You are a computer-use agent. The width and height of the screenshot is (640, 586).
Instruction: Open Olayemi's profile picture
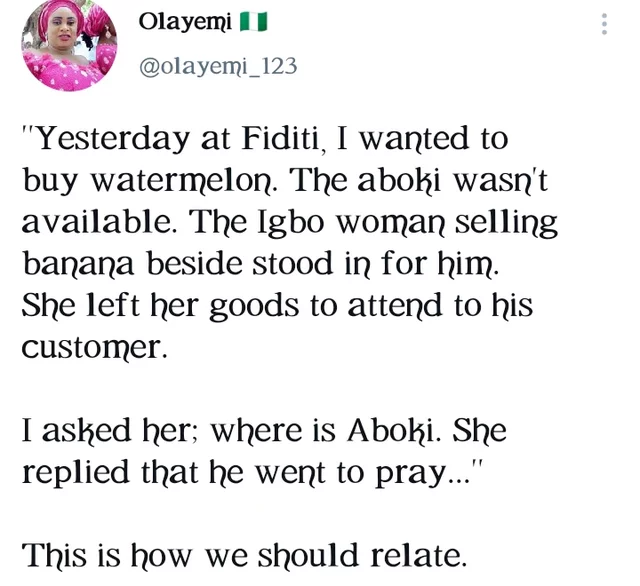pyautogui.click(x=70, y=43)
